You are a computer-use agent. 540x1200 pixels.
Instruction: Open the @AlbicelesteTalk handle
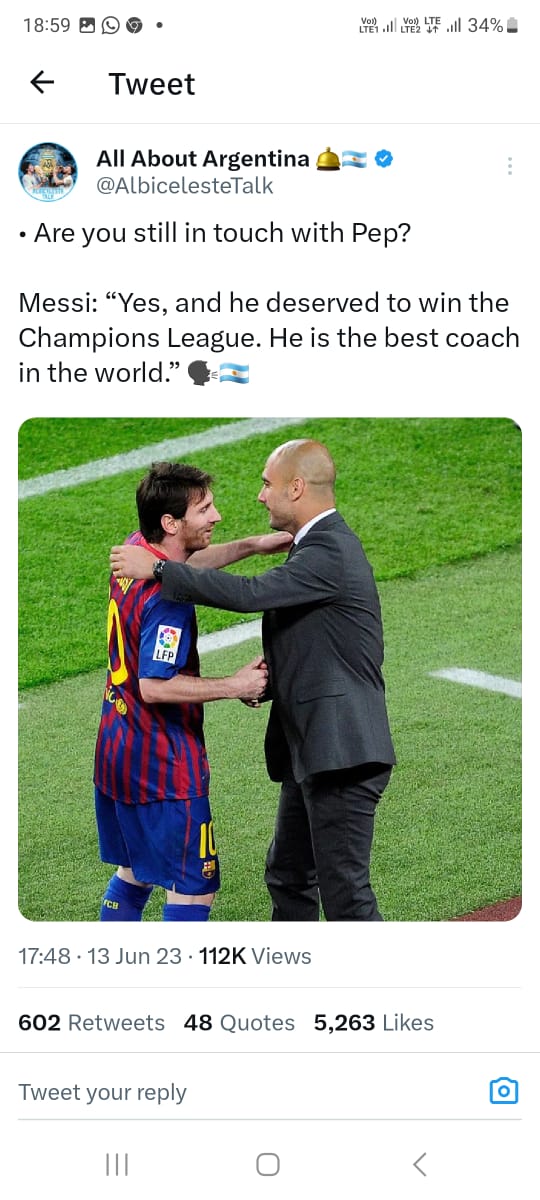point(184,186)
